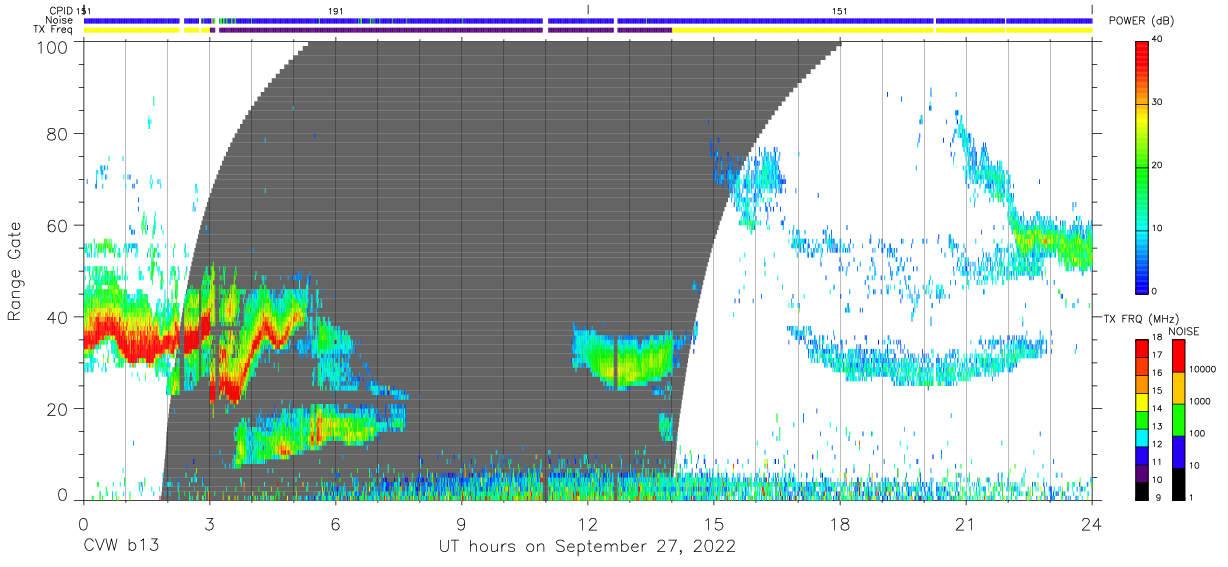Click the power scale value '30'
This screenshot has width=1228, height=567.
coord(1158,102)
